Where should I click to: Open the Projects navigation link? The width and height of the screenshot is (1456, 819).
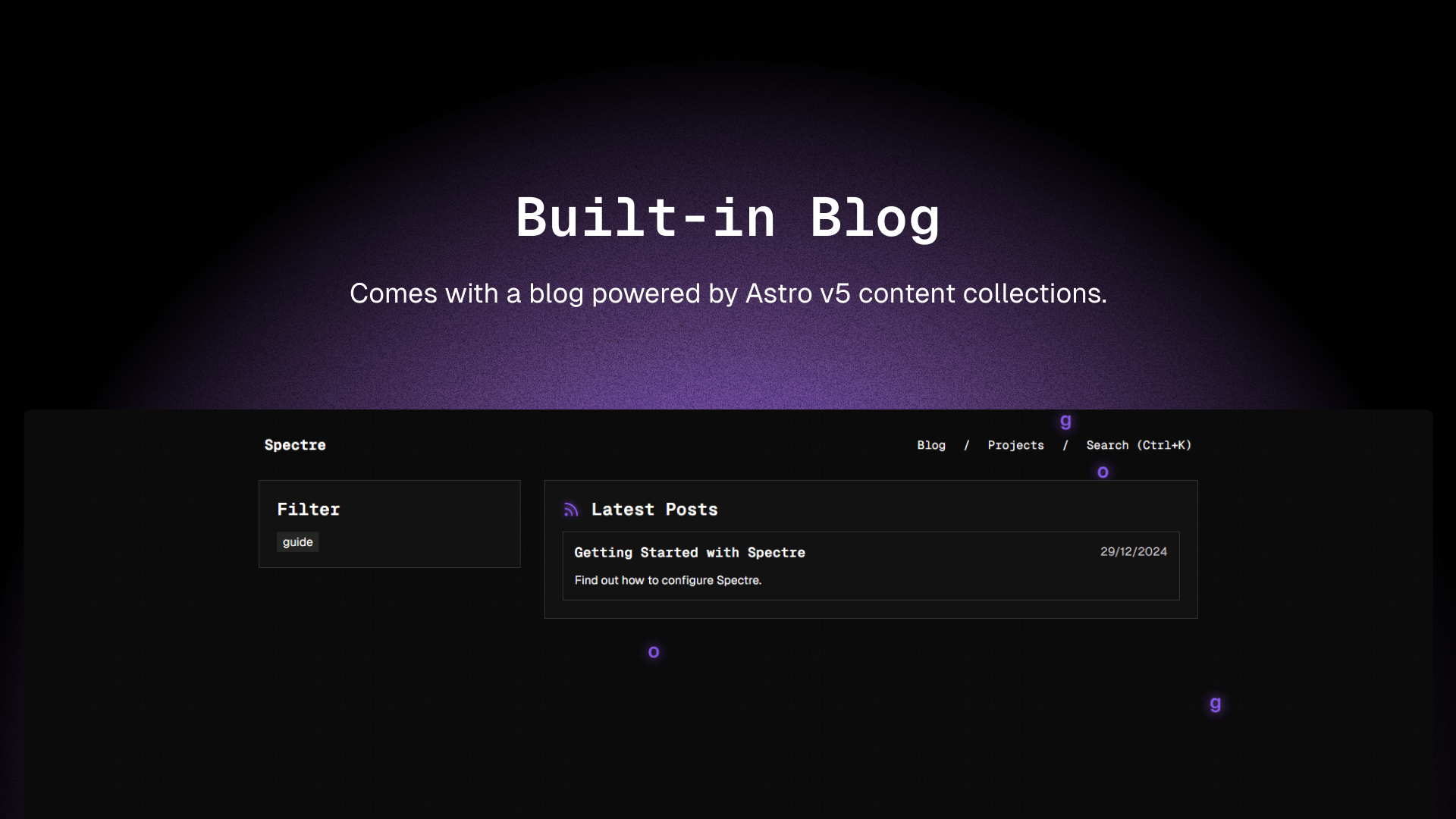click(1015, 445)
